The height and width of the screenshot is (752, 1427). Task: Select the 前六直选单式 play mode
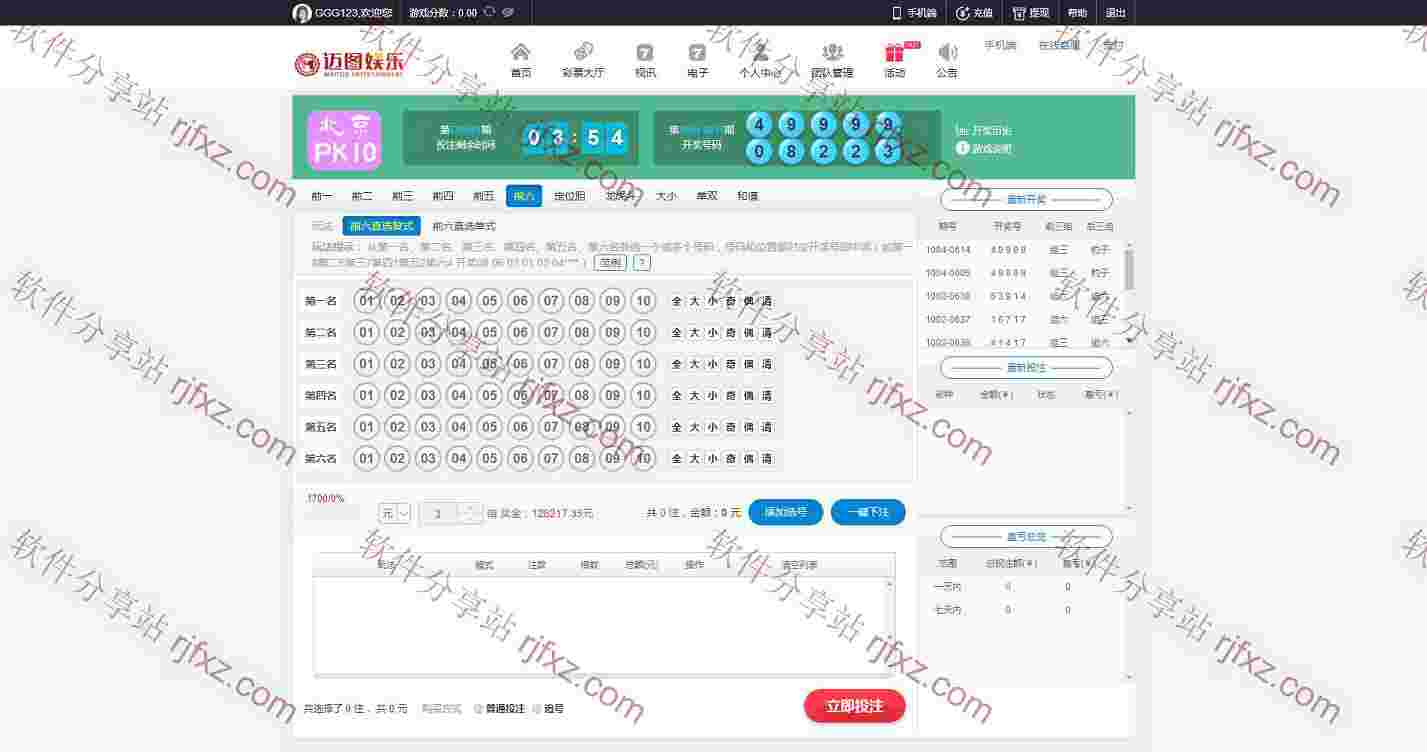[464, 226]
